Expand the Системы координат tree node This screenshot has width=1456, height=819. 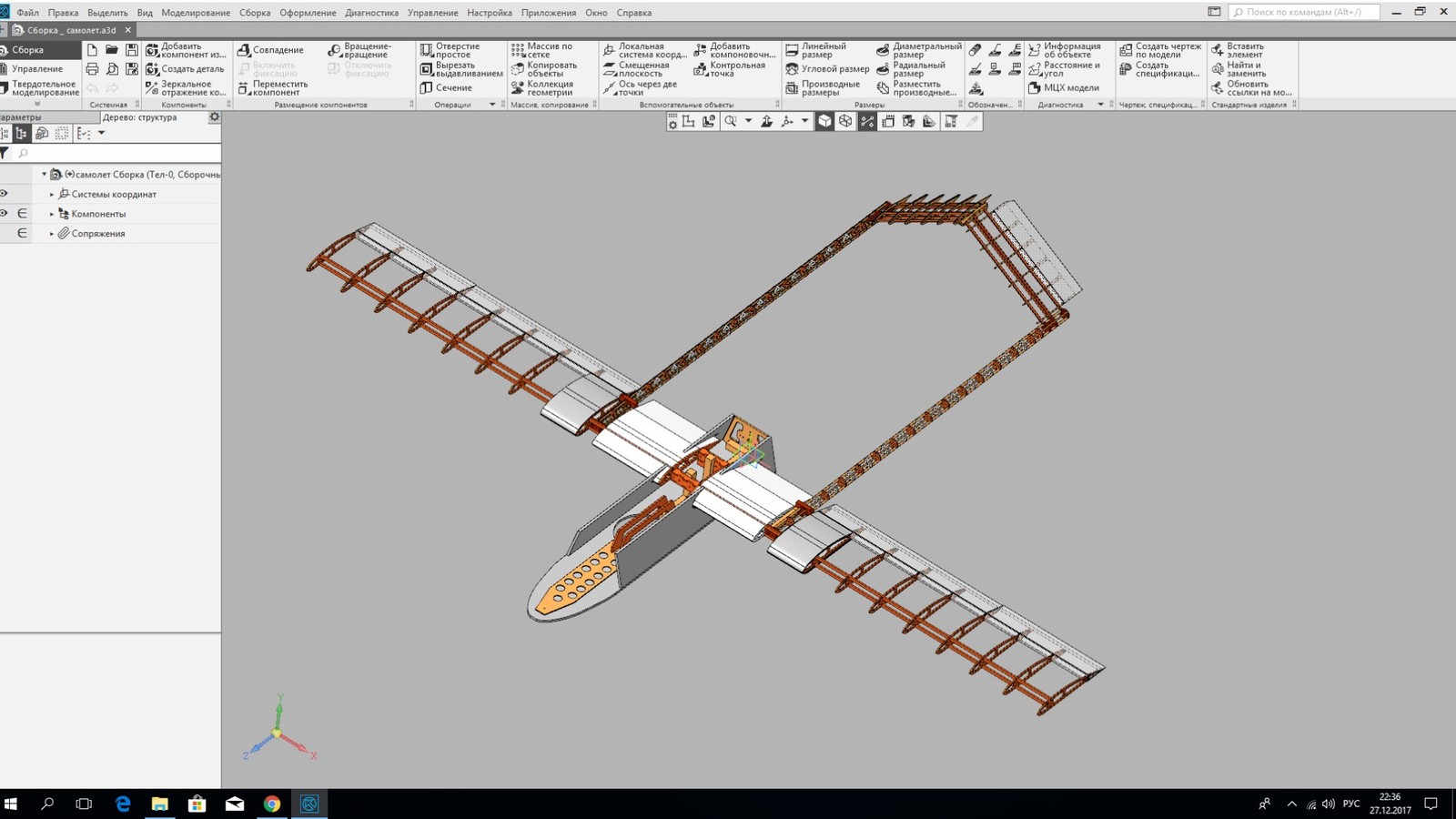pyautogui.click(x=52, y=194)
